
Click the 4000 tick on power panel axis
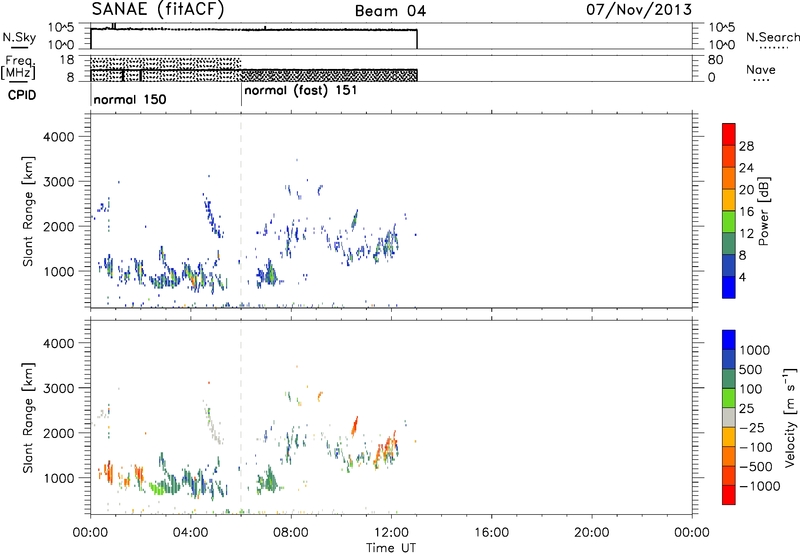58,137
